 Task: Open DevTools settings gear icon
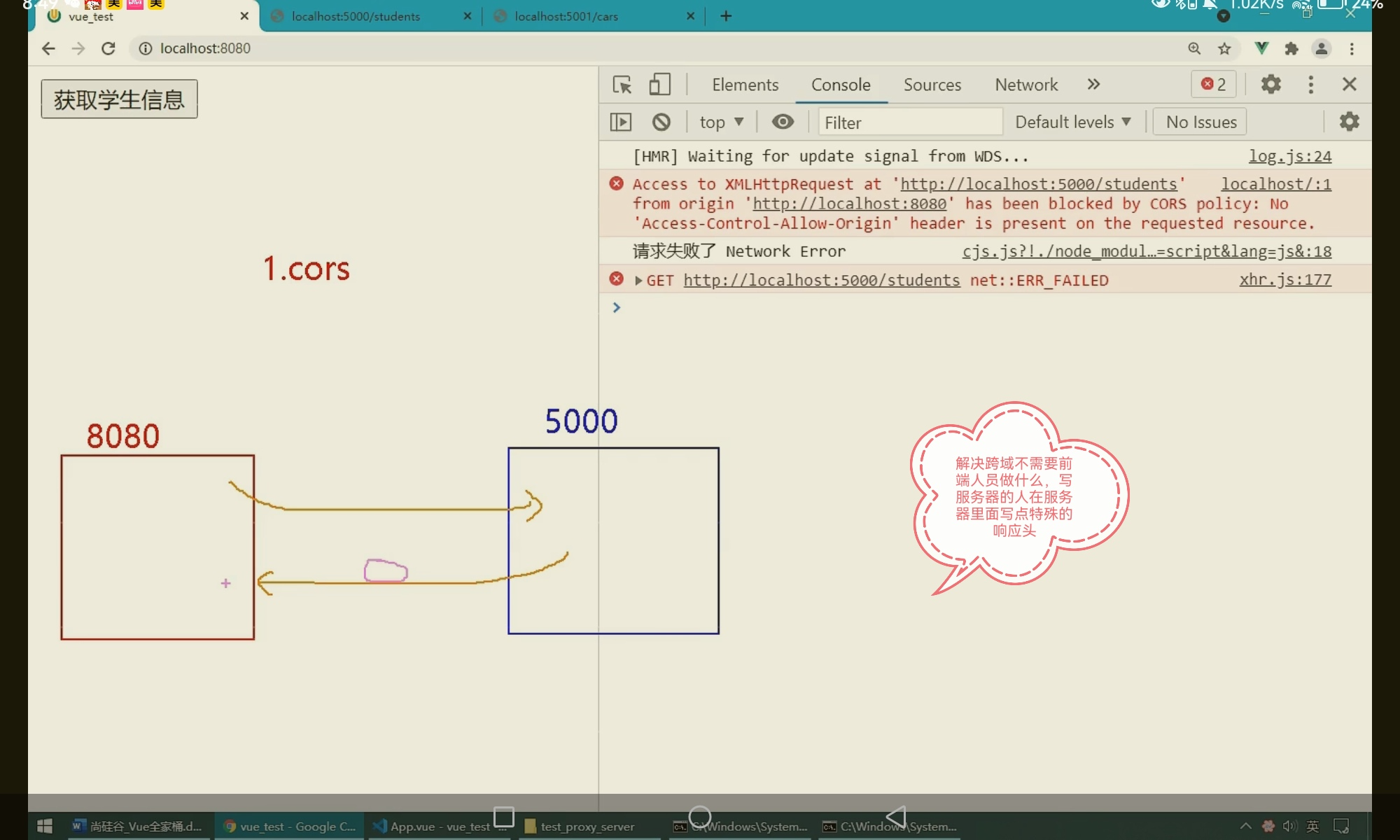click(1270, 85)
